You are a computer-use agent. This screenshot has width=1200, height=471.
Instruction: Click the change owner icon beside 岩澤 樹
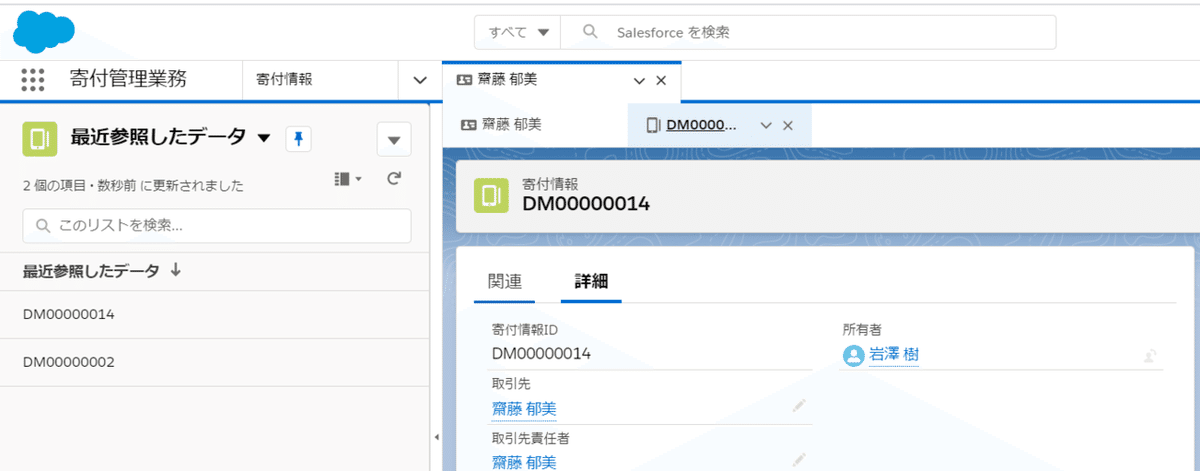coord(1152,355)
